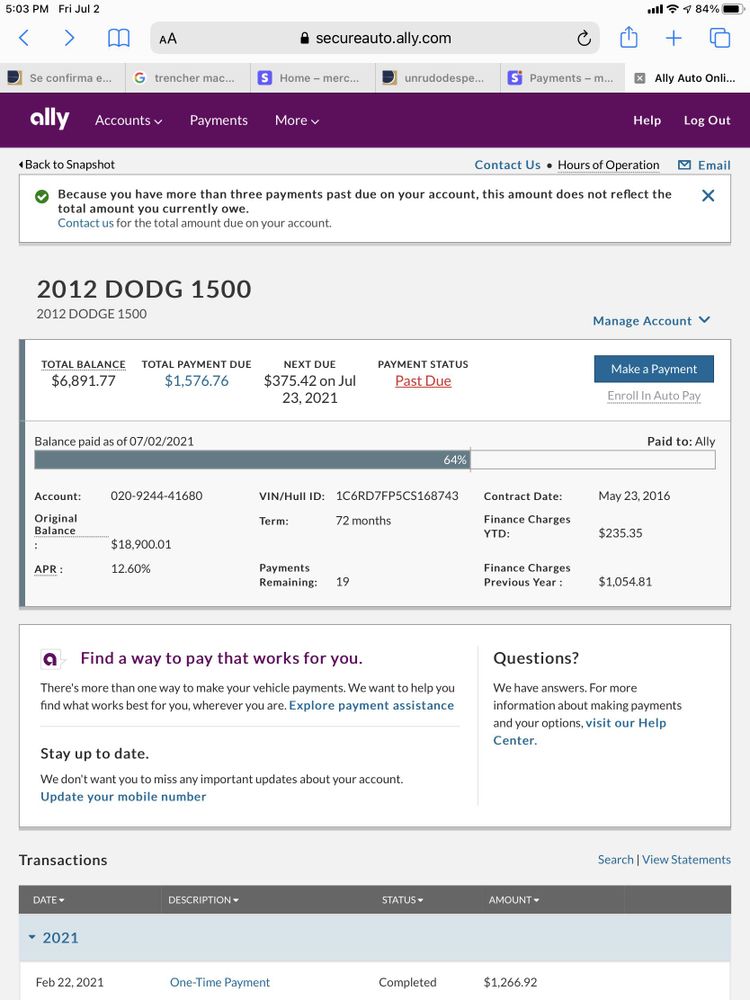This screenshot has height=1000, width=750.
Task: Click 'visit our Help Center' link
Action: coord(579,732)
